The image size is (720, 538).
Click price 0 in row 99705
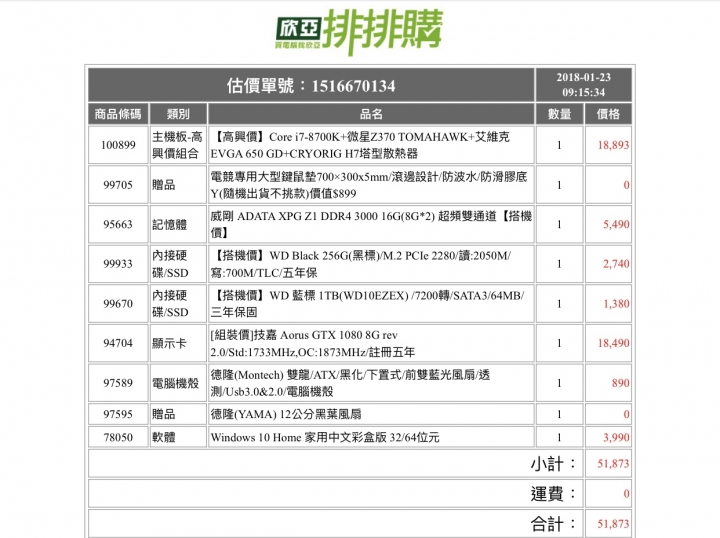[626, 185]
